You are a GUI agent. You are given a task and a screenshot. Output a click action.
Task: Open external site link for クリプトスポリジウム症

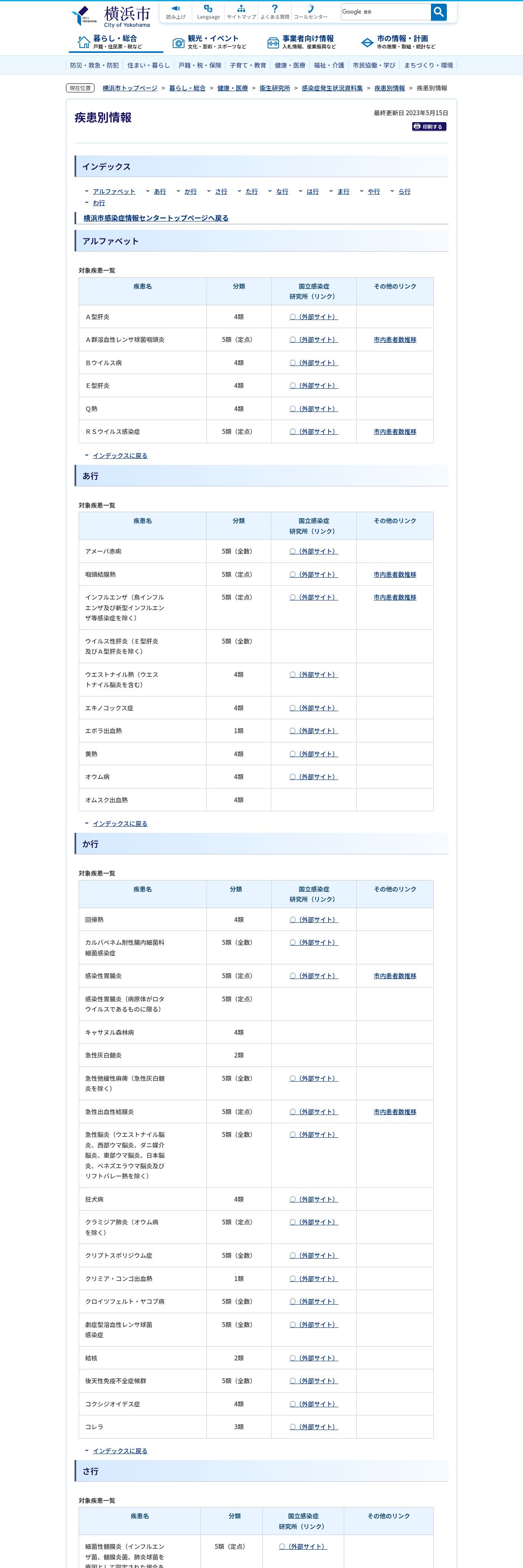[x=314, y=1255]
